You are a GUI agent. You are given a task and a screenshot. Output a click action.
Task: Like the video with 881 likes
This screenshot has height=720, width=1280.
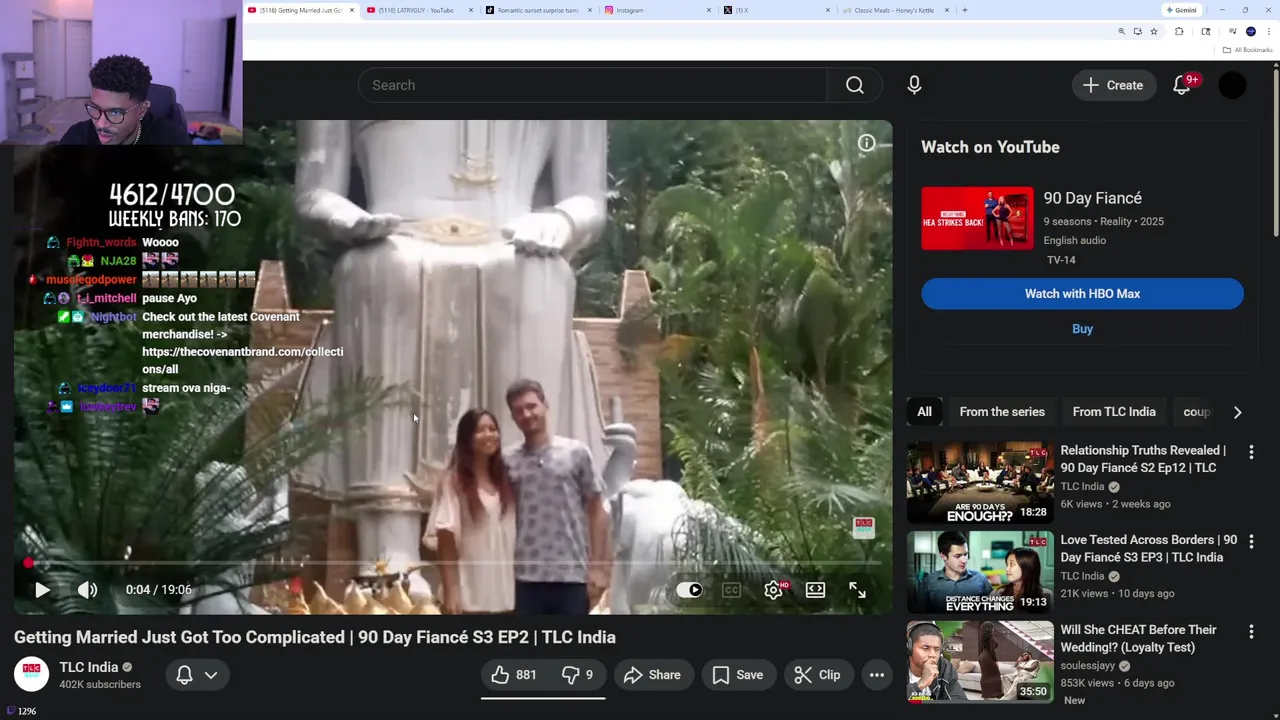point(514,675)
